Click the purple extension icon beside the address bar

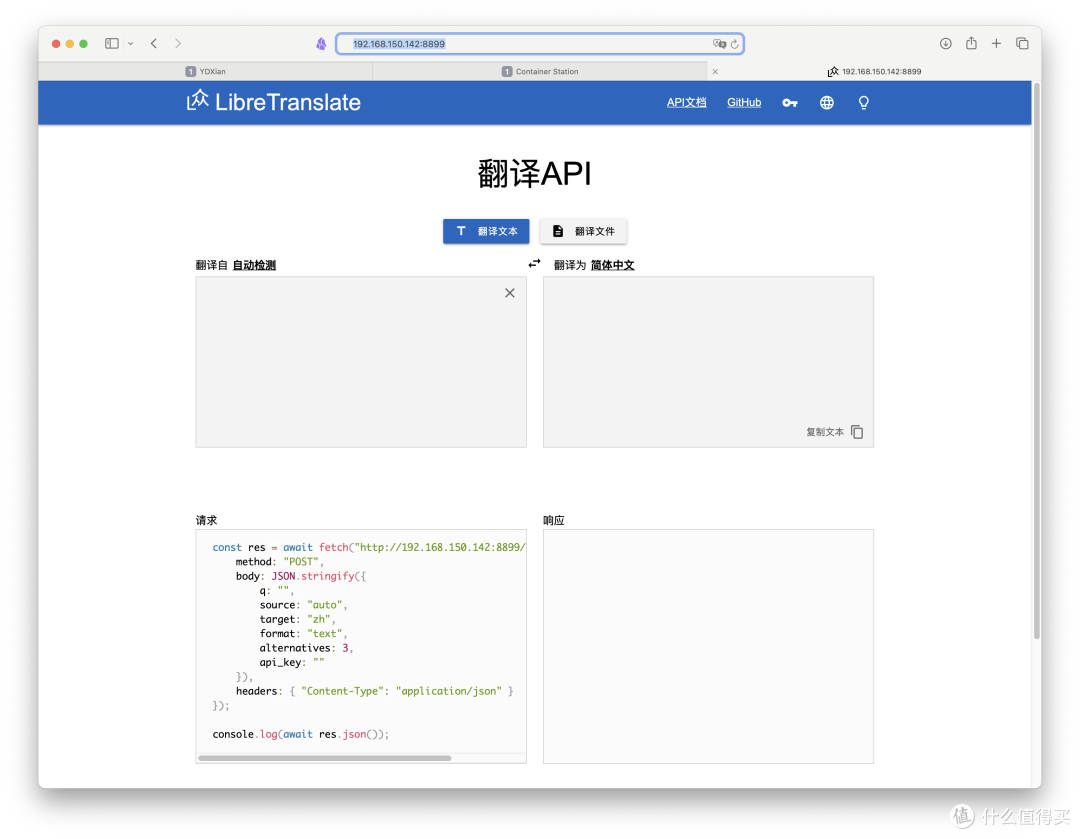coord(321,44)
